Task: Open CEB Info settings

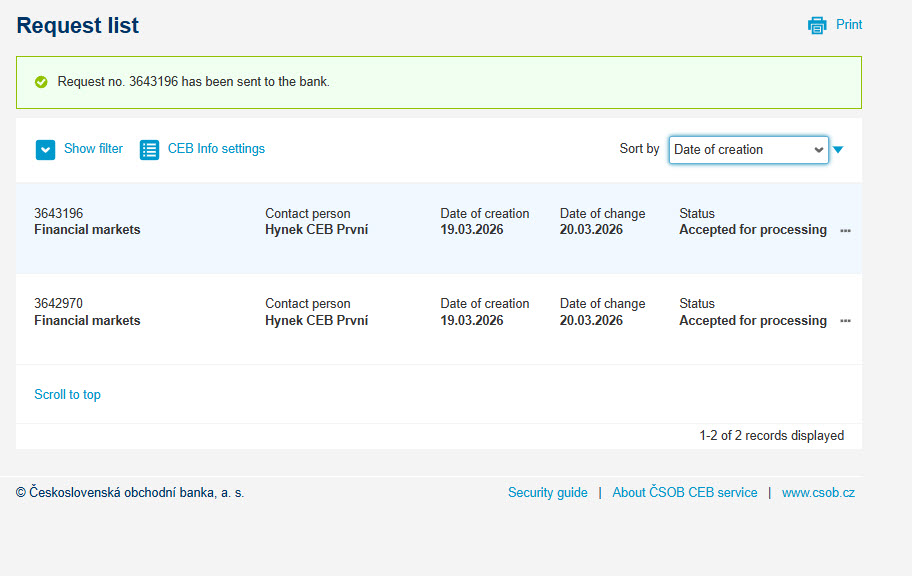Action: [x=216, y=149]
